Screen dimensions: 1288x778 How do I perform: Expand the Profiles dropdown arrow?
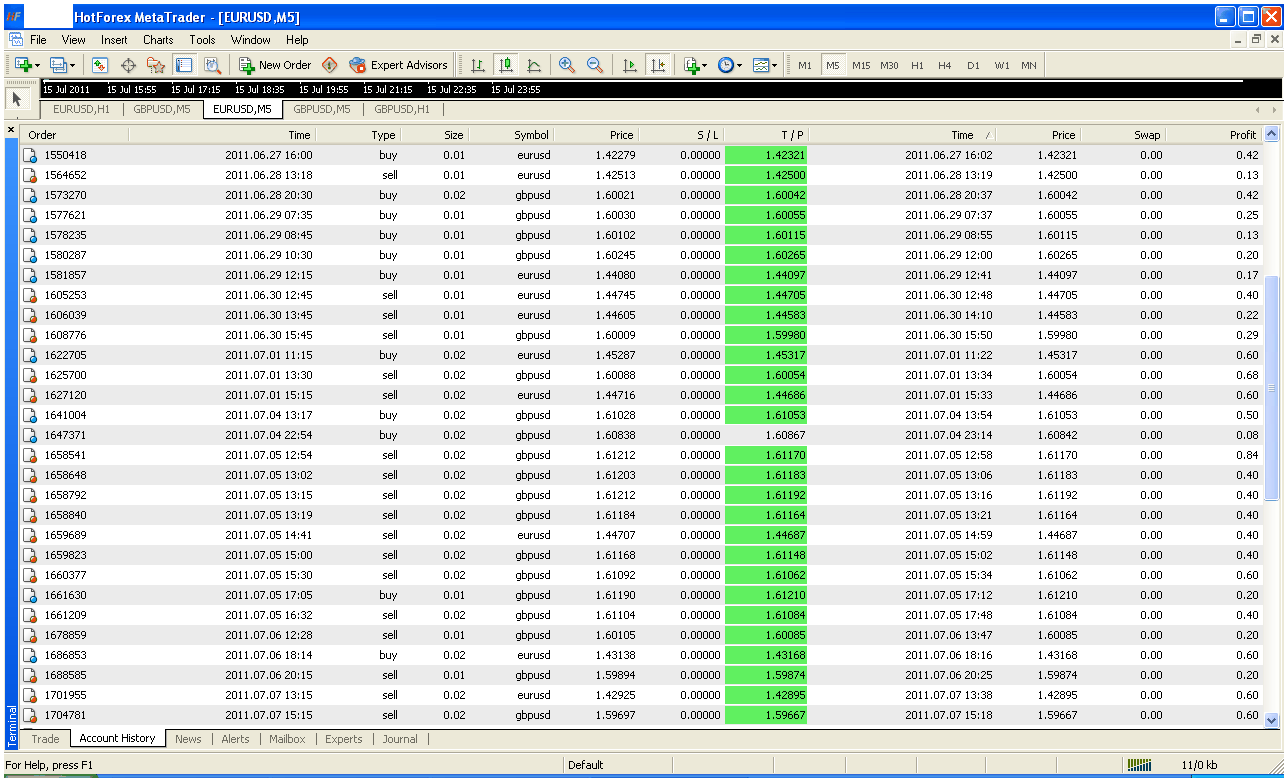point(74,66)
